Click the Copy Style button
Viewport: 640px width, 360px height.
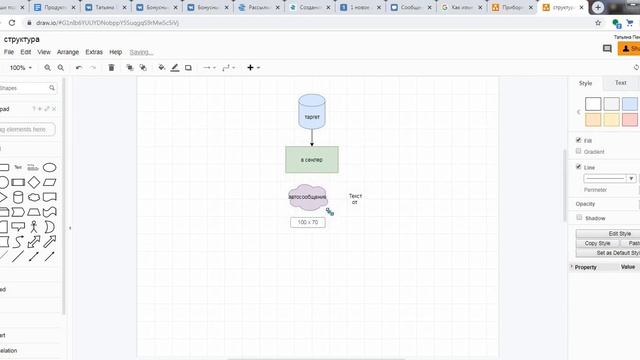597,243
